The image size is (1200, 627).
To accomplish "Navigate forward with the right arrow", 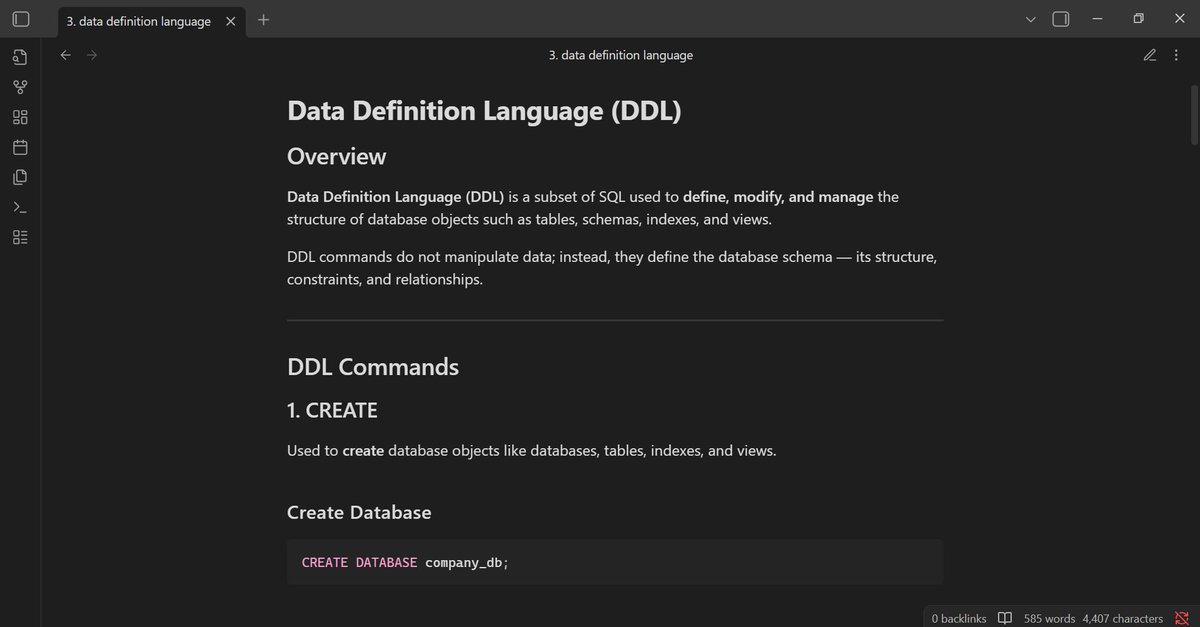I will tap(92, 55).
